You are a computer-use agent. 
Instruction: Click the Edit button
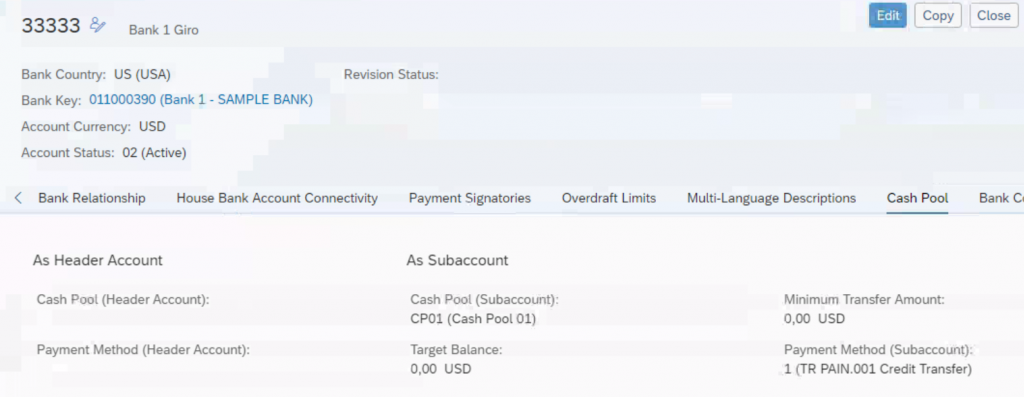click(888, 16)
